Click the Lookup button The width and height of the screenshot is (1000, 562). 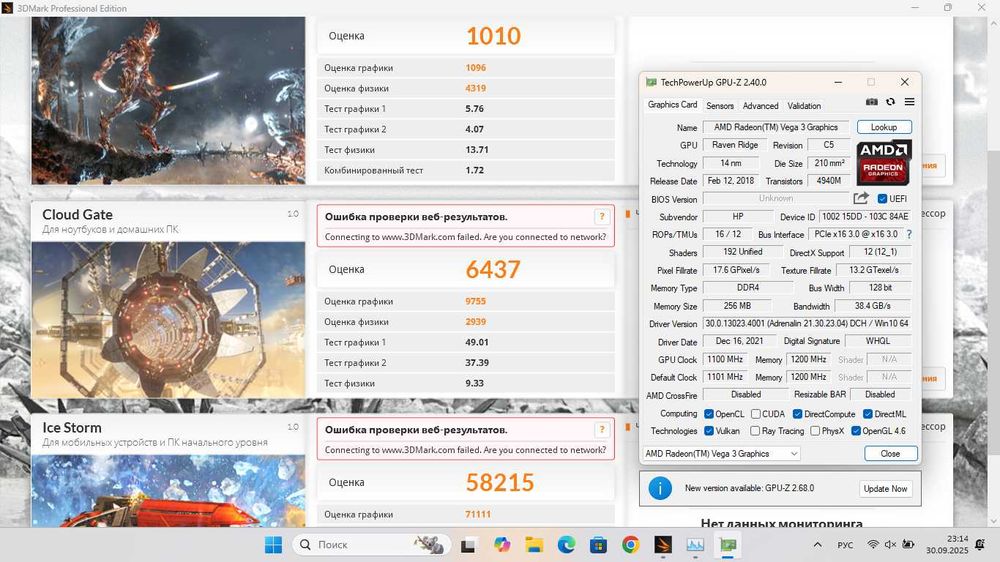tap(884, 127)
